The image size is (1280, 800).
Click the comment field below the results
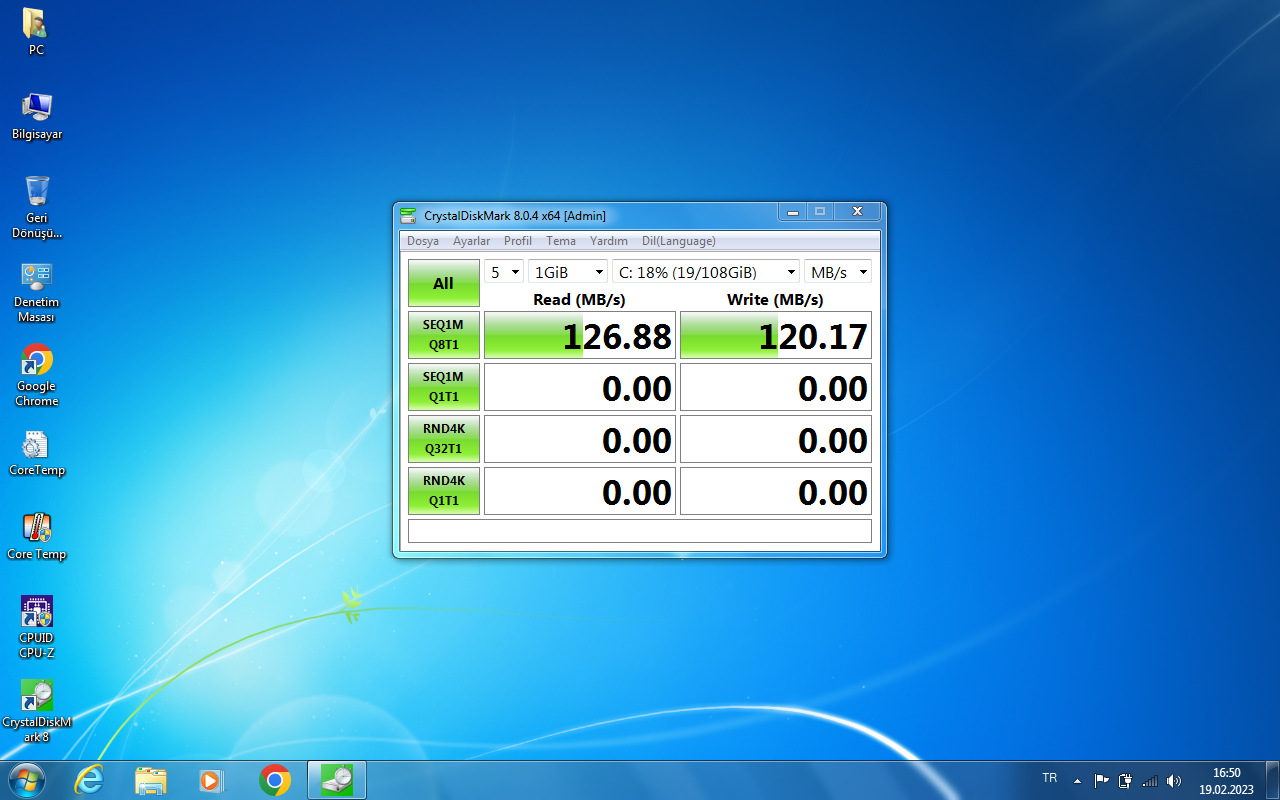click(x=640, y=531)
